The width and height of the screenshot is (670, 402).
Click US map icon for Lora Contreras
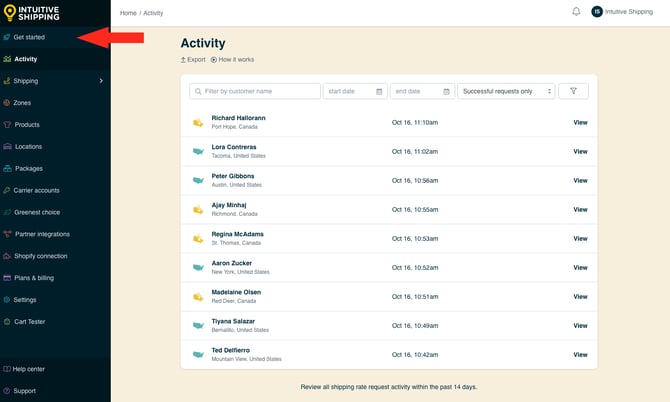click(198, 151)
